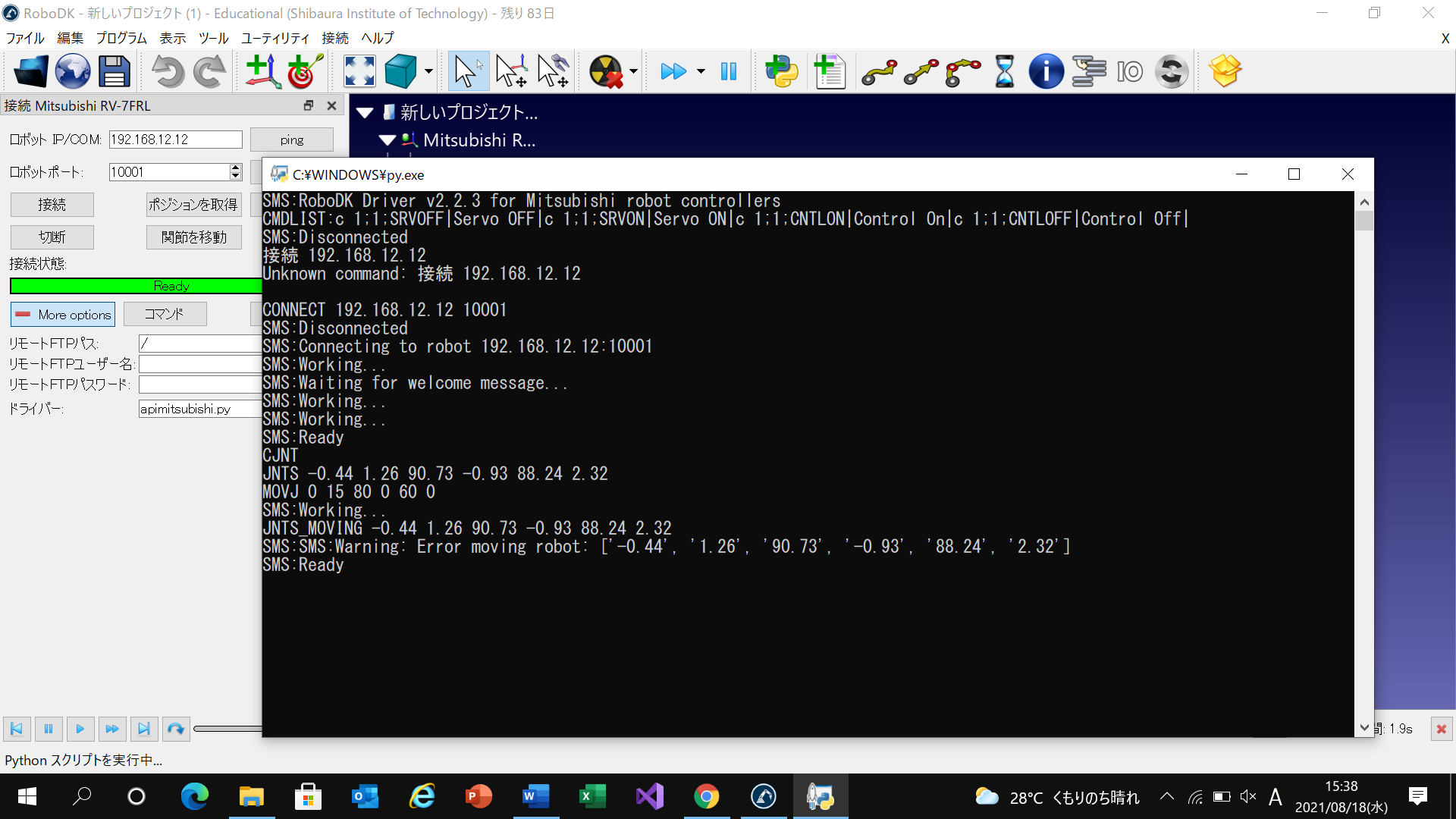Open the ユーティリティ menu
Screen dimensions: 1456x819
pos(275,38)
